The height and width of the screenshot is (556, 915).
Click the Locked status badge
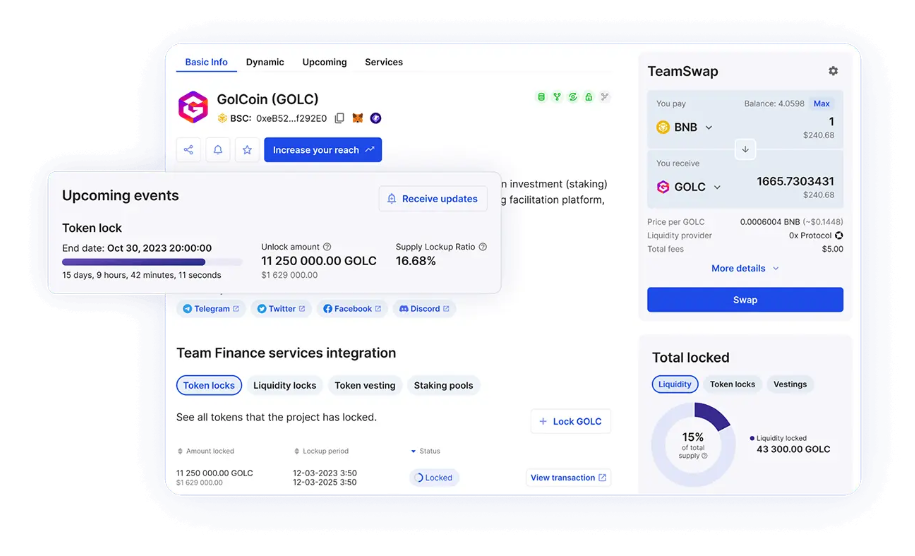(x=434, y=477)
